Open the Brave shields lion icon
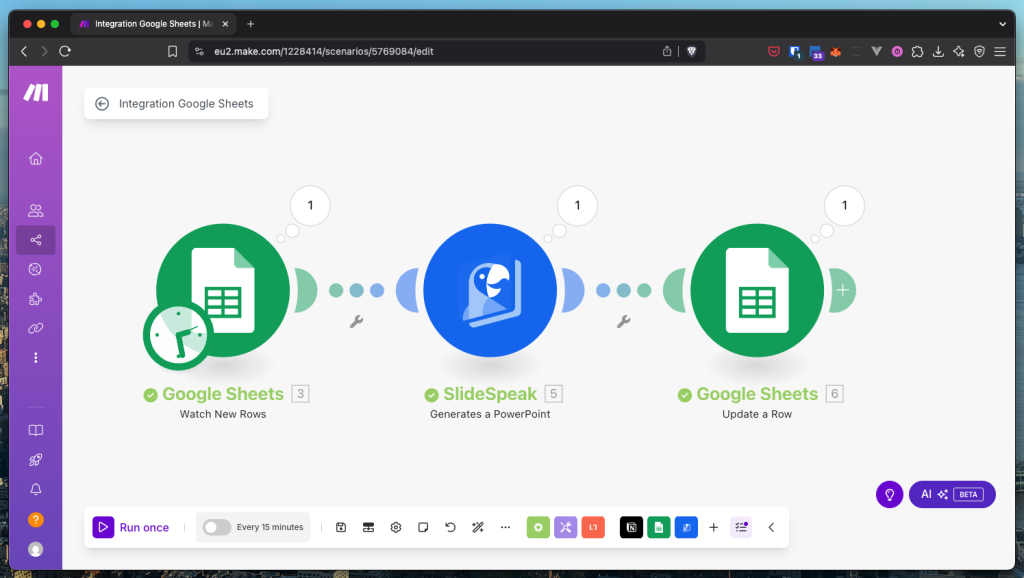 (692, 51)
